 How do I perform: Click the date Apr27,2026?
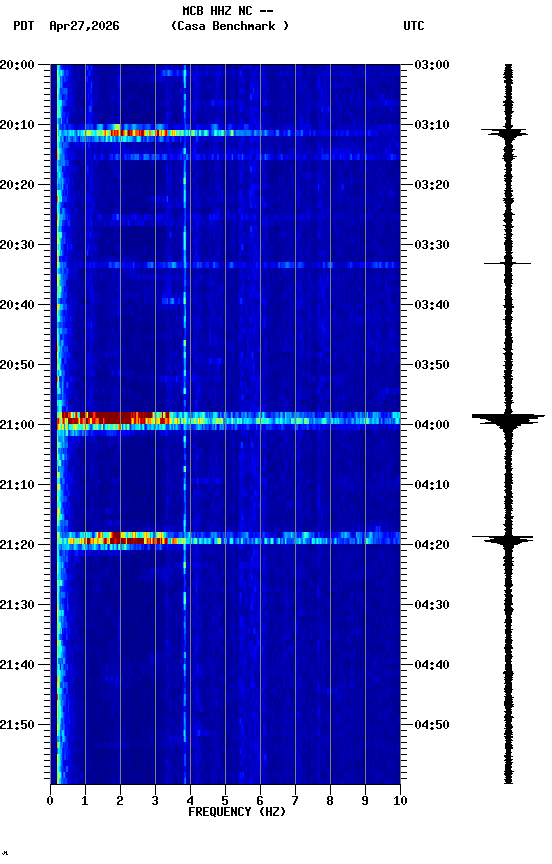click(84, 26)
